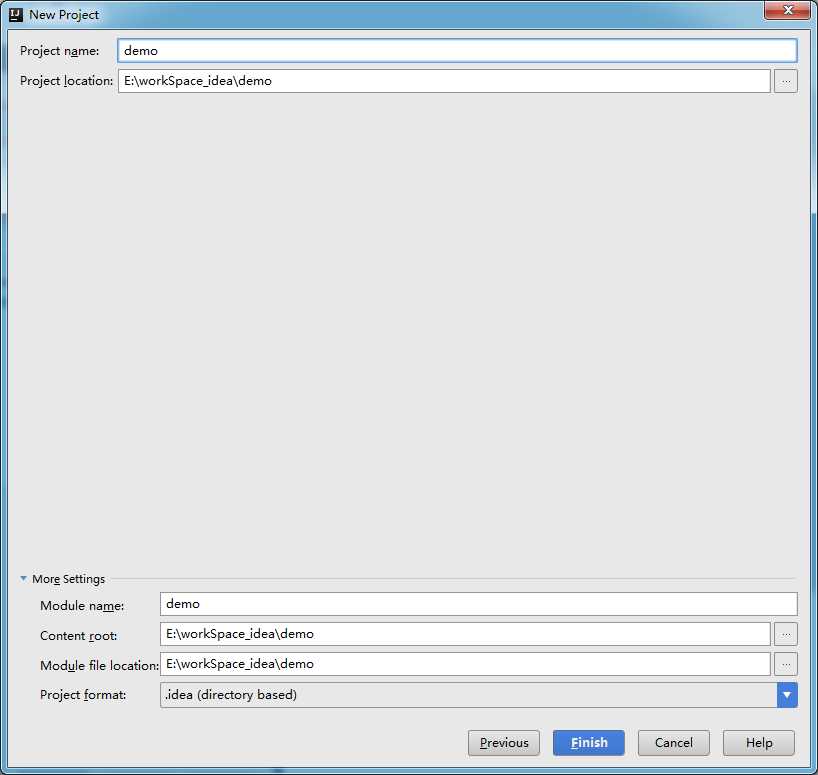The image size is (818, 775).
Task: Browse for the Module file location folder
Action: pos(786,664)
